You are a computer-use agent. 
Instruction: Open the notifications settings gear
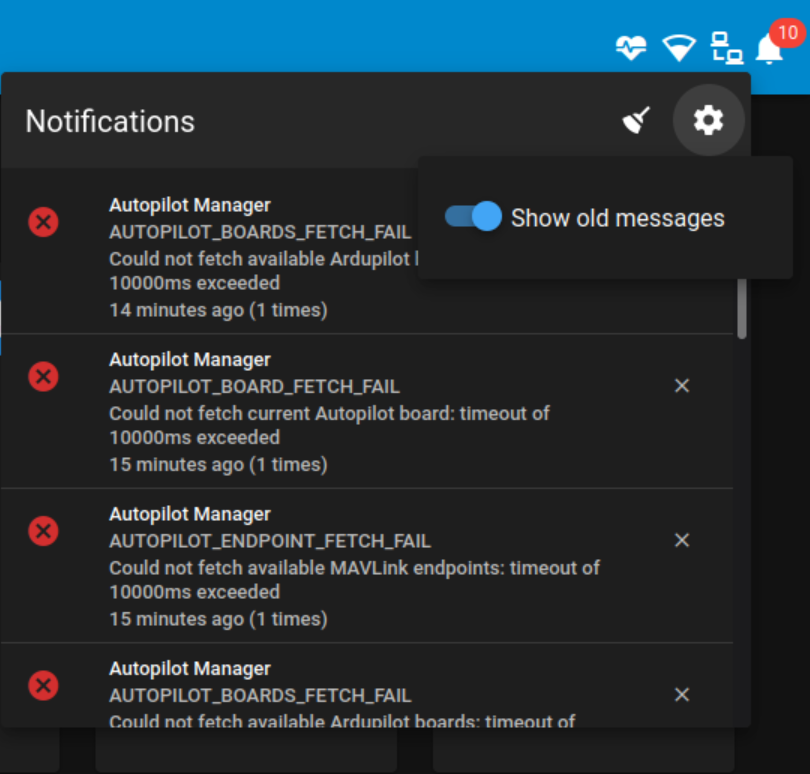pyautogui.click(x=708, y=120)
